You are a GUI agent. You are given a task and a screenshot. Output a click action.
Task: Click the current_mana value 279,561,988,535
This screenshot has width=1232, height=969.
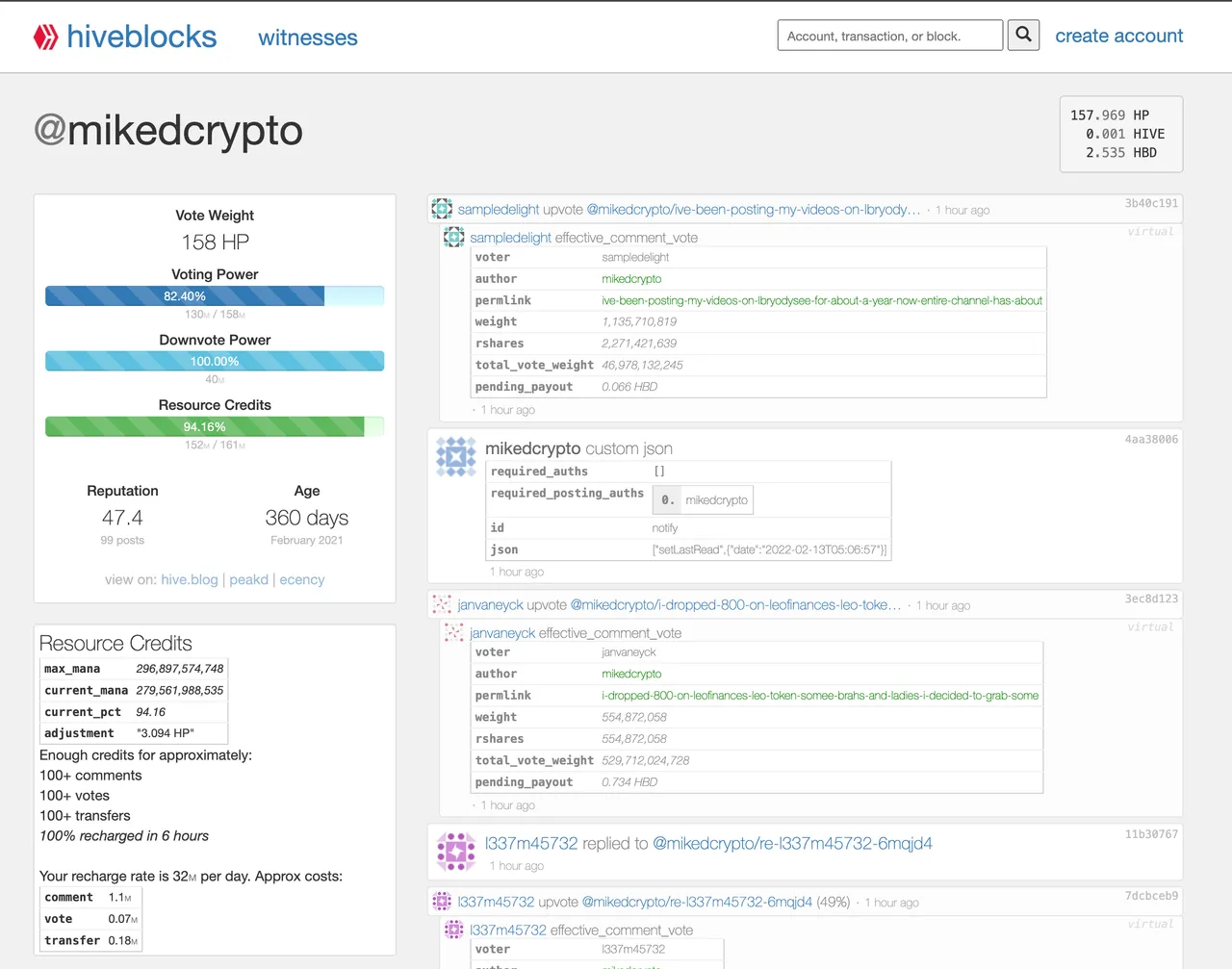(180, 690)
